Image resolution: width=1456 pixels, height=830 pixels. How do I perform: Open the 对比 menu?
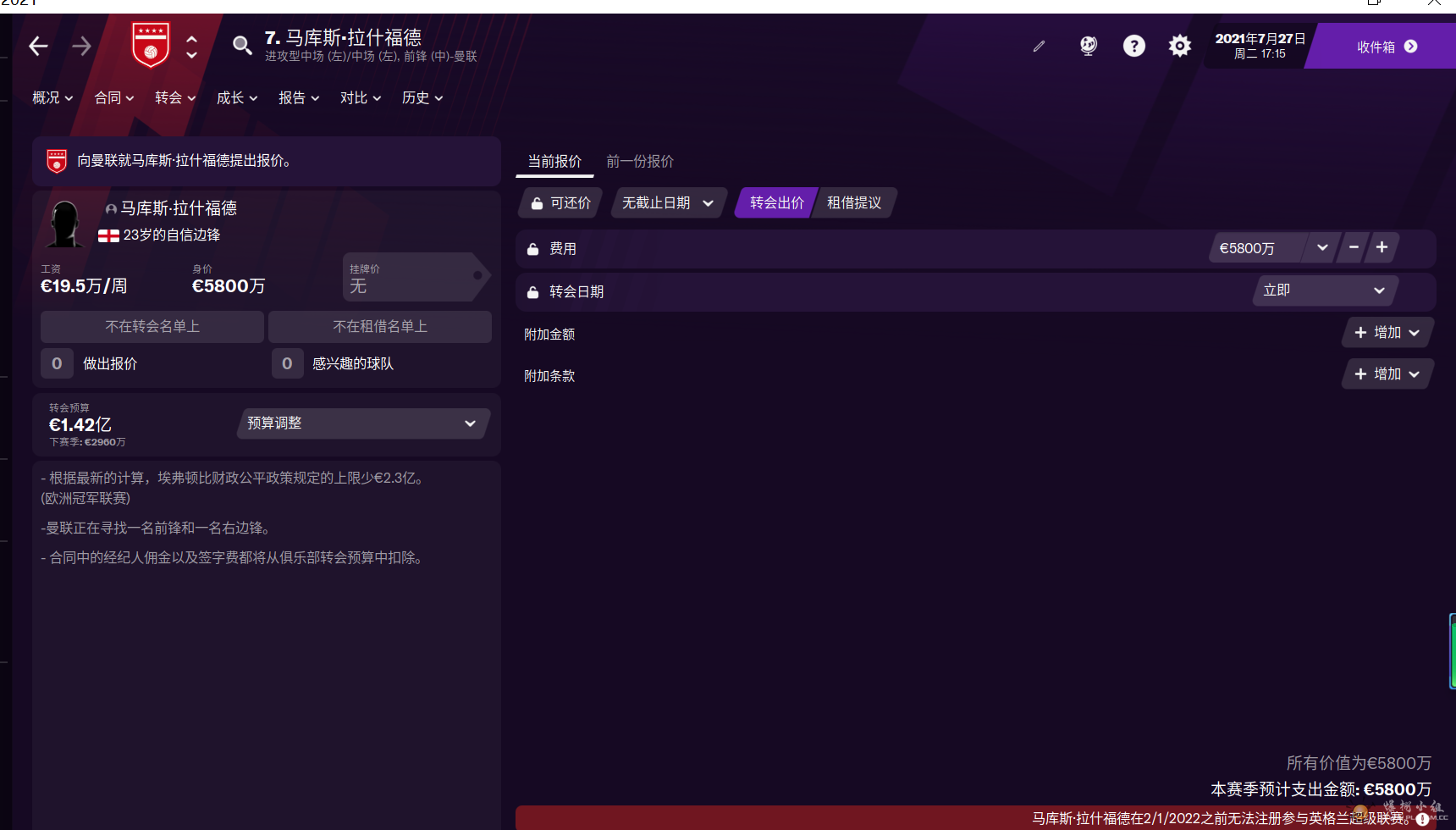361,98
